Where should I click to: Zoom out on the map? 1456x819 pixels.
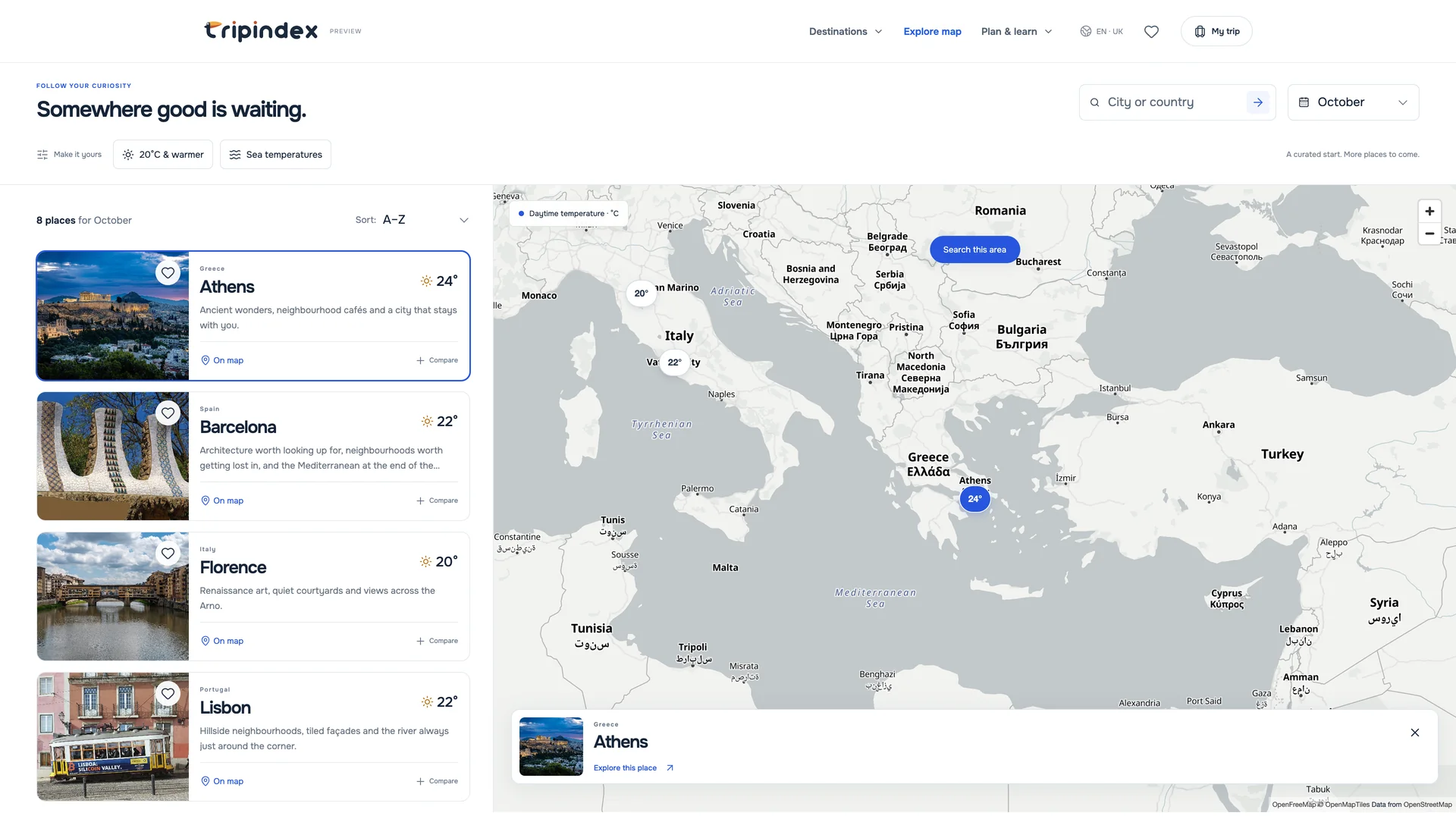(1429, 234)
